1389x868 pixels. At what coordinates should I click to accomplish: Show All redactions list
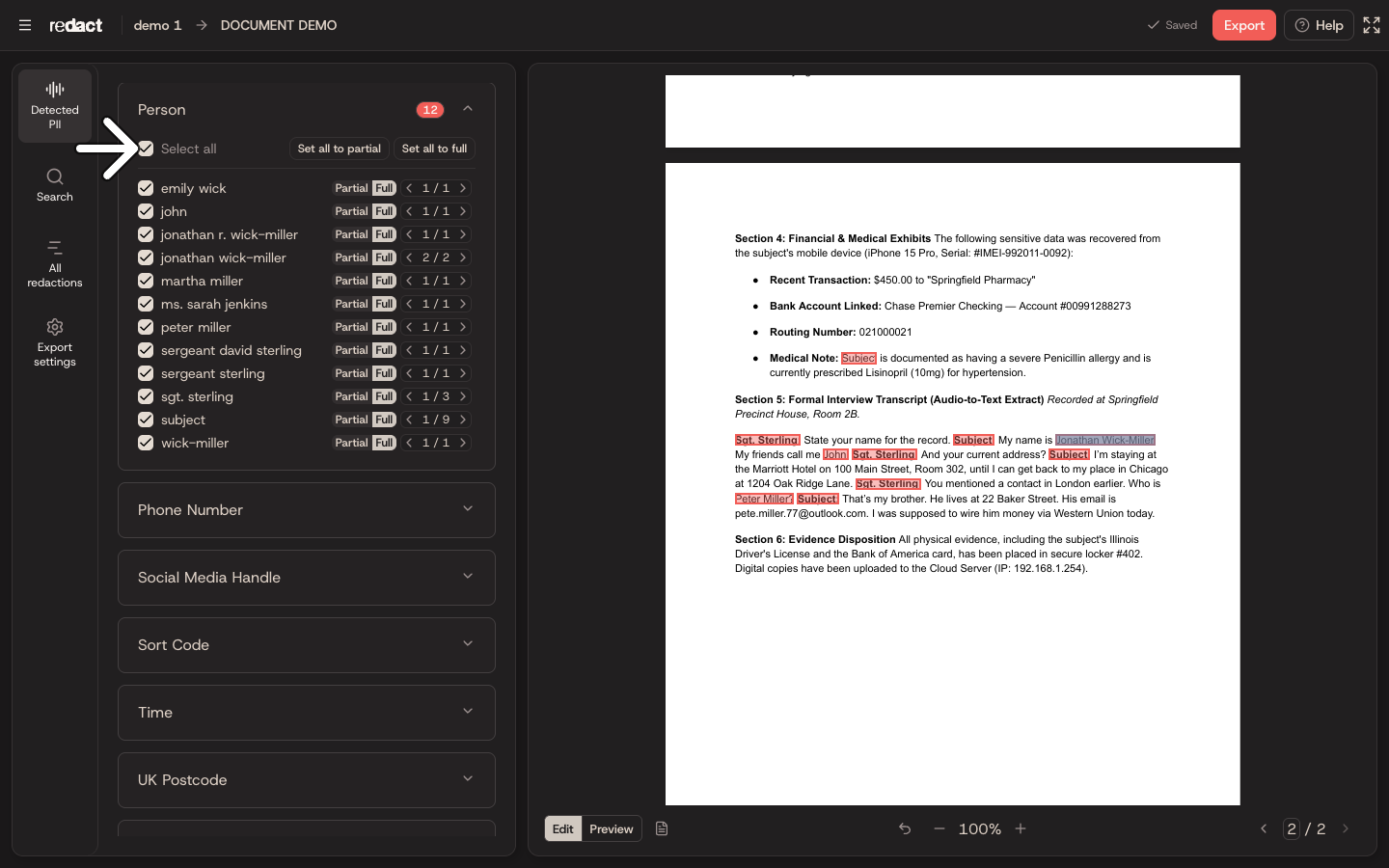tap(55, 263)
